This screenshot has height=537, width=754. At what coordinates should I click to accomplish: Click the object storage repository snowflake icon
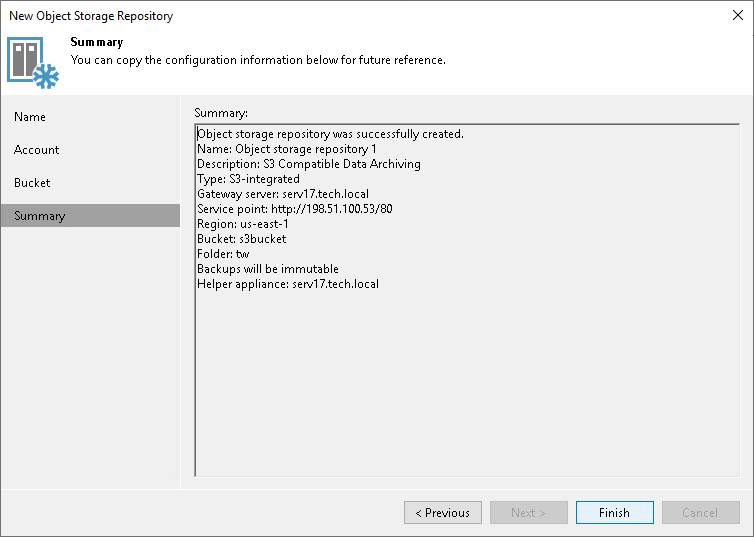(33, 62)
